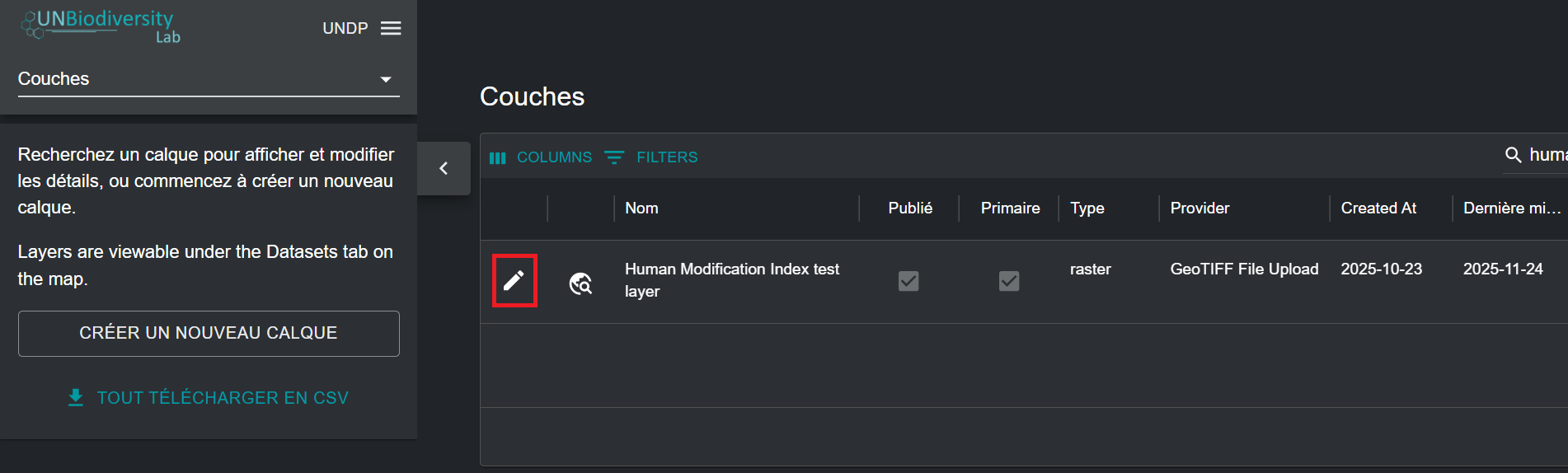Screen dimensions: 1568x473
Task: Click the Columns grid icon
Action: click(497, 157)
